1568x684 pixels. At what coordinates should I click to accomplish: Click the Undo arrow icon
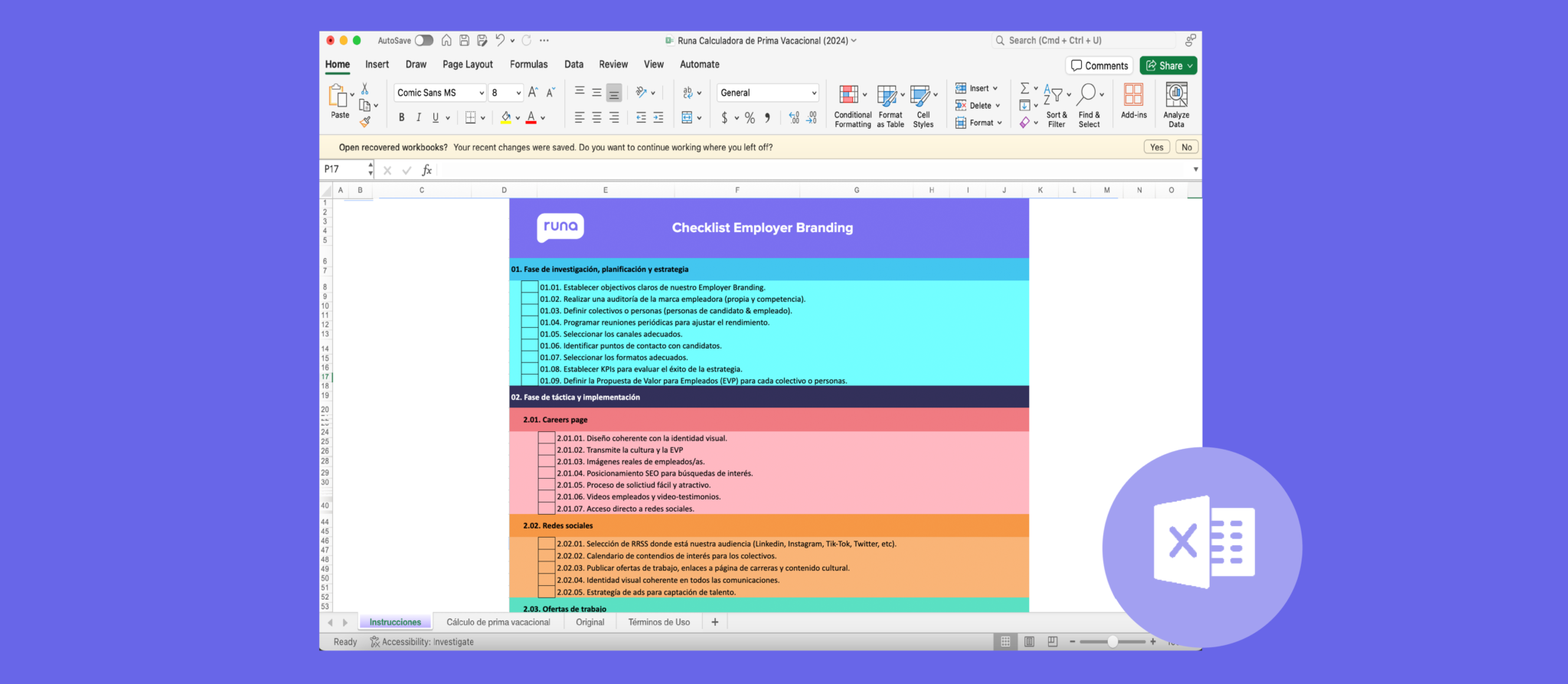point(500,40)
